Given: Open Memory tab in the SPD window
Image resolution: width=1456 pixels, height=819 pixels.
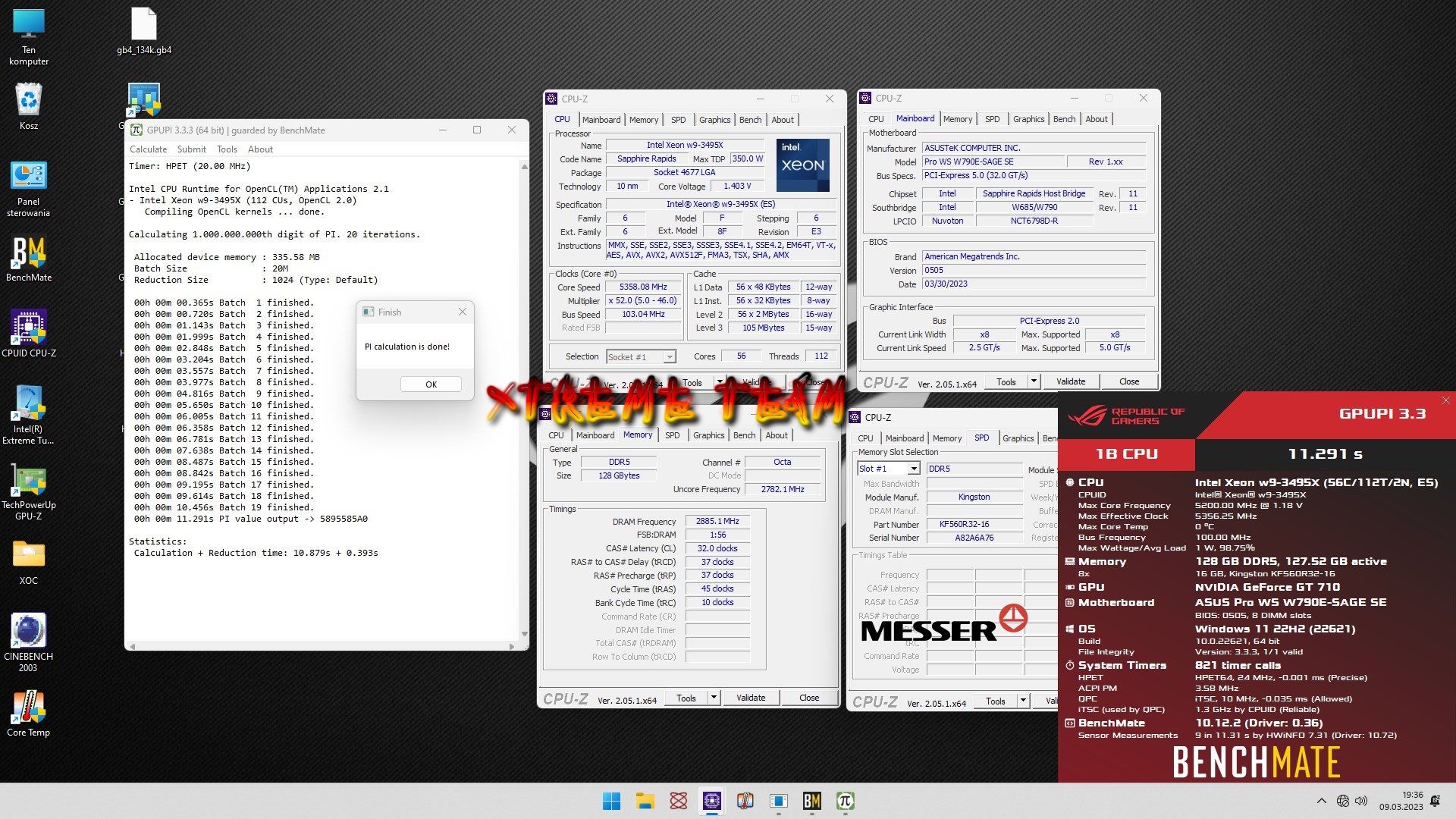Looking at the screenshot, I should (947, 438).
